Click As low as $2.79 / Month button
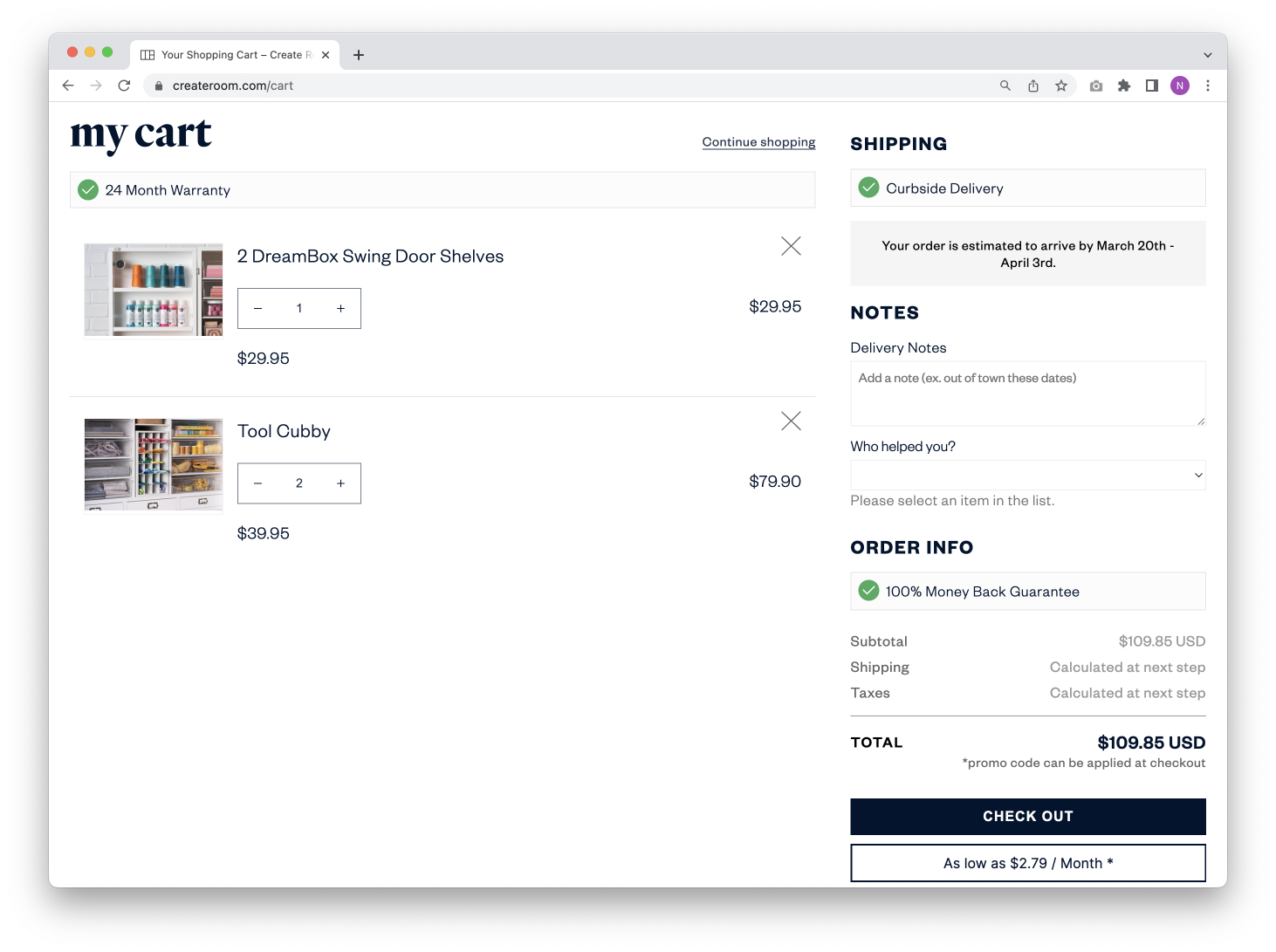1276x952 pixels. click(x=1028, y=863)
